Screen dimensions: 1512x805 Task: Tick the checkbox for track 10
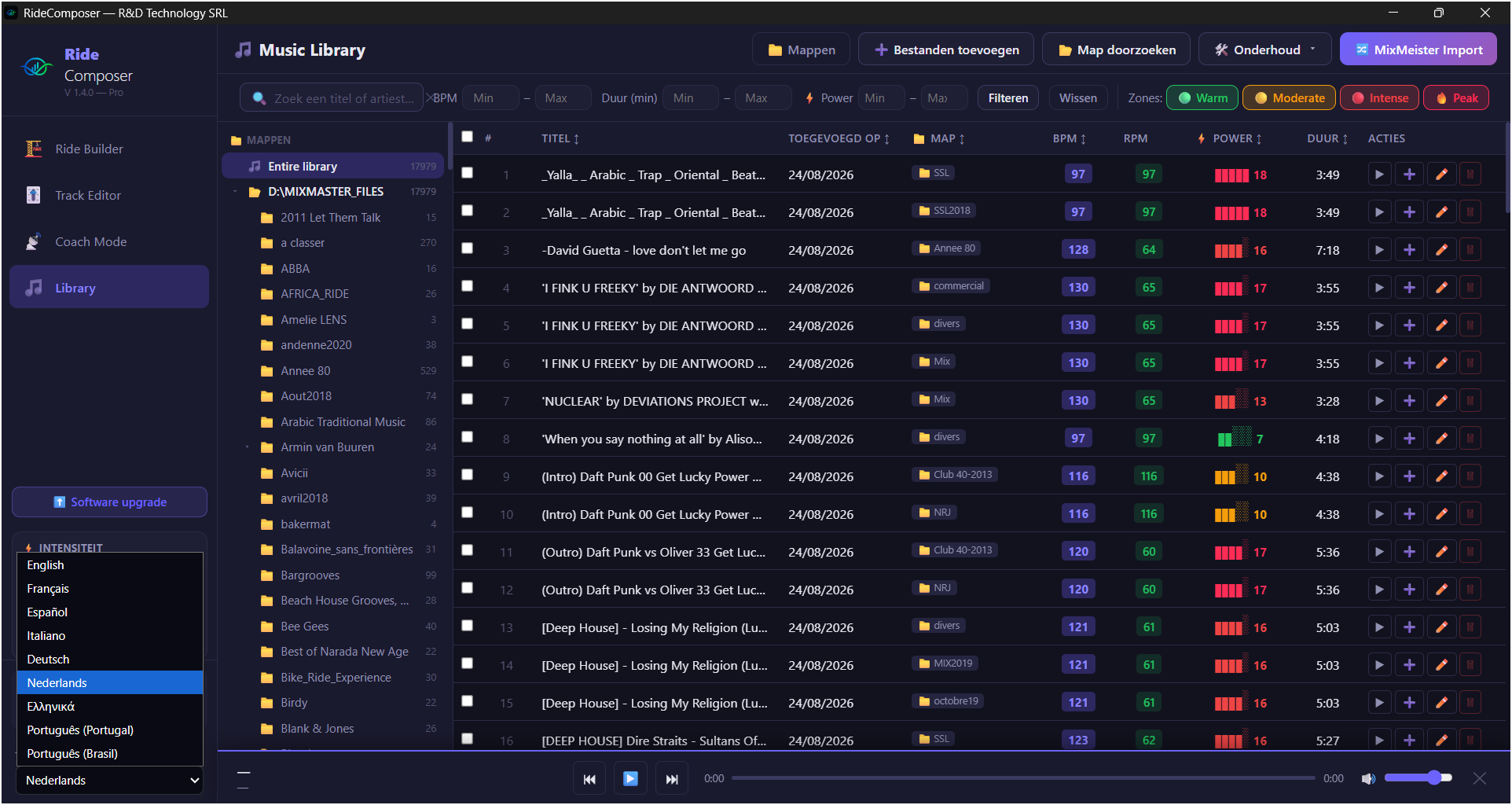467,513
